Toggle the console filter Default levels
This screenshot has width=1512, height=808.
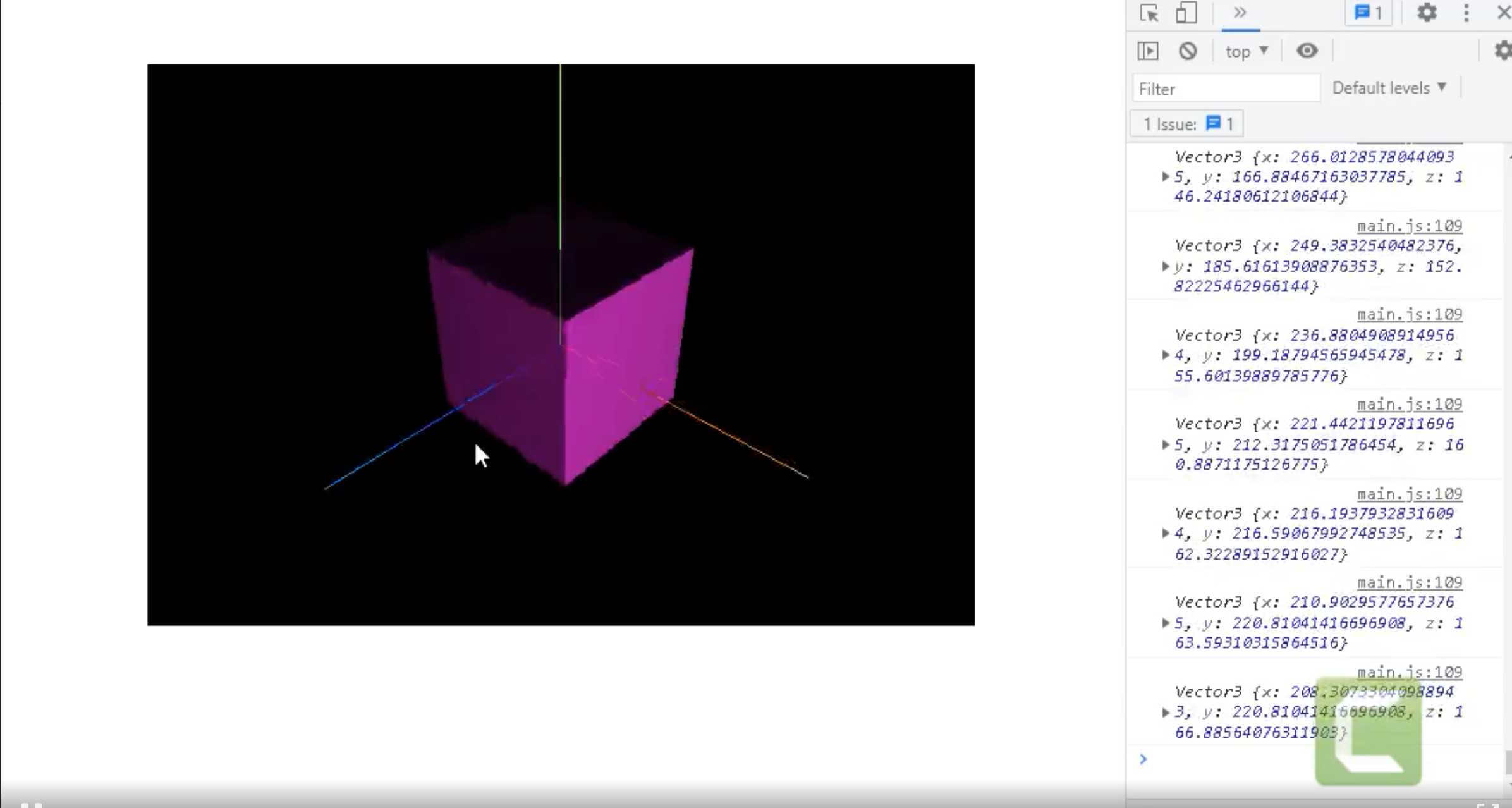(1388, 88)
